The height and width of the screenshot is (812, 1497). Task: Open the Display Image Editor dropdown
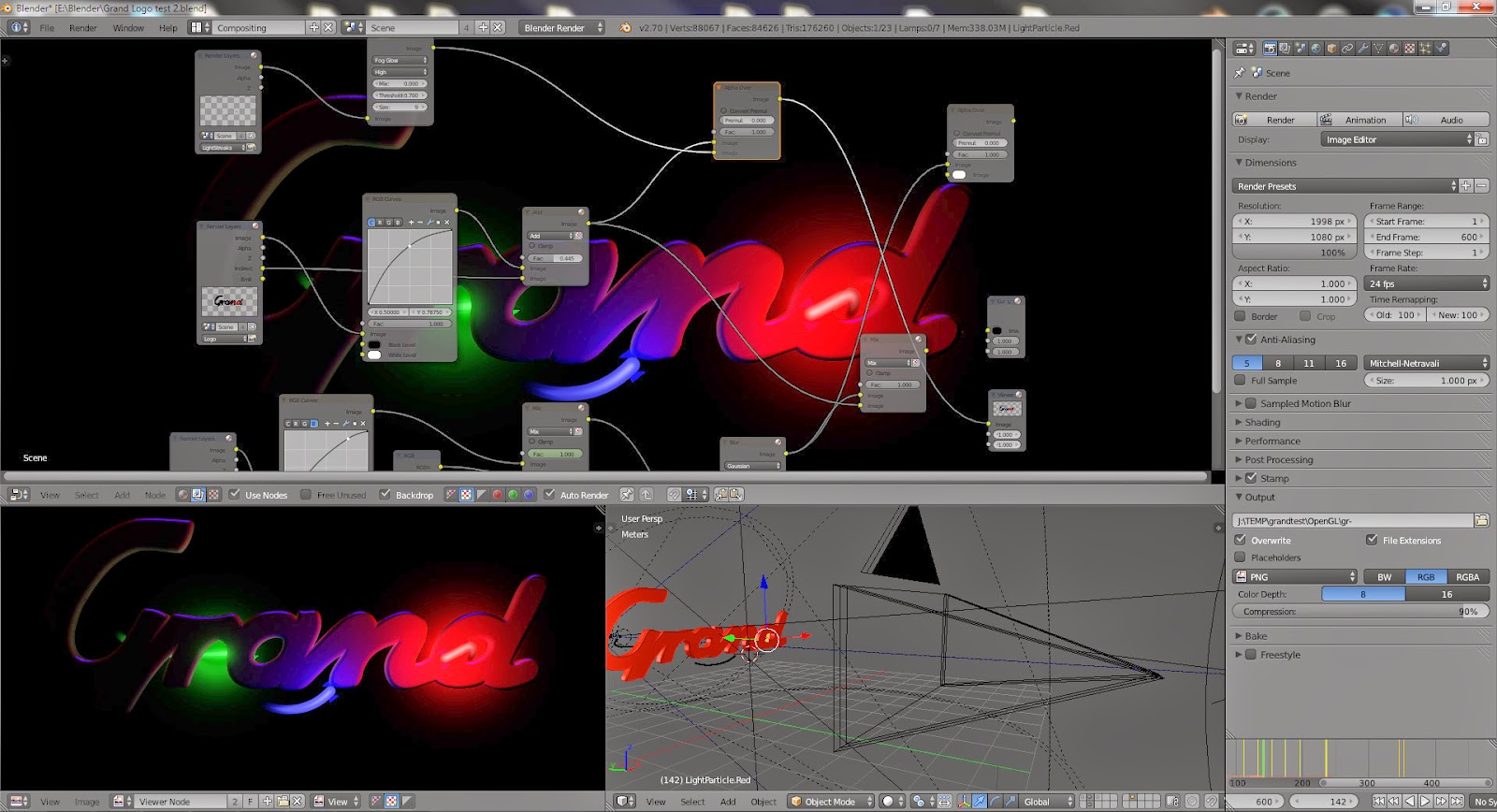coord(1397,139)
